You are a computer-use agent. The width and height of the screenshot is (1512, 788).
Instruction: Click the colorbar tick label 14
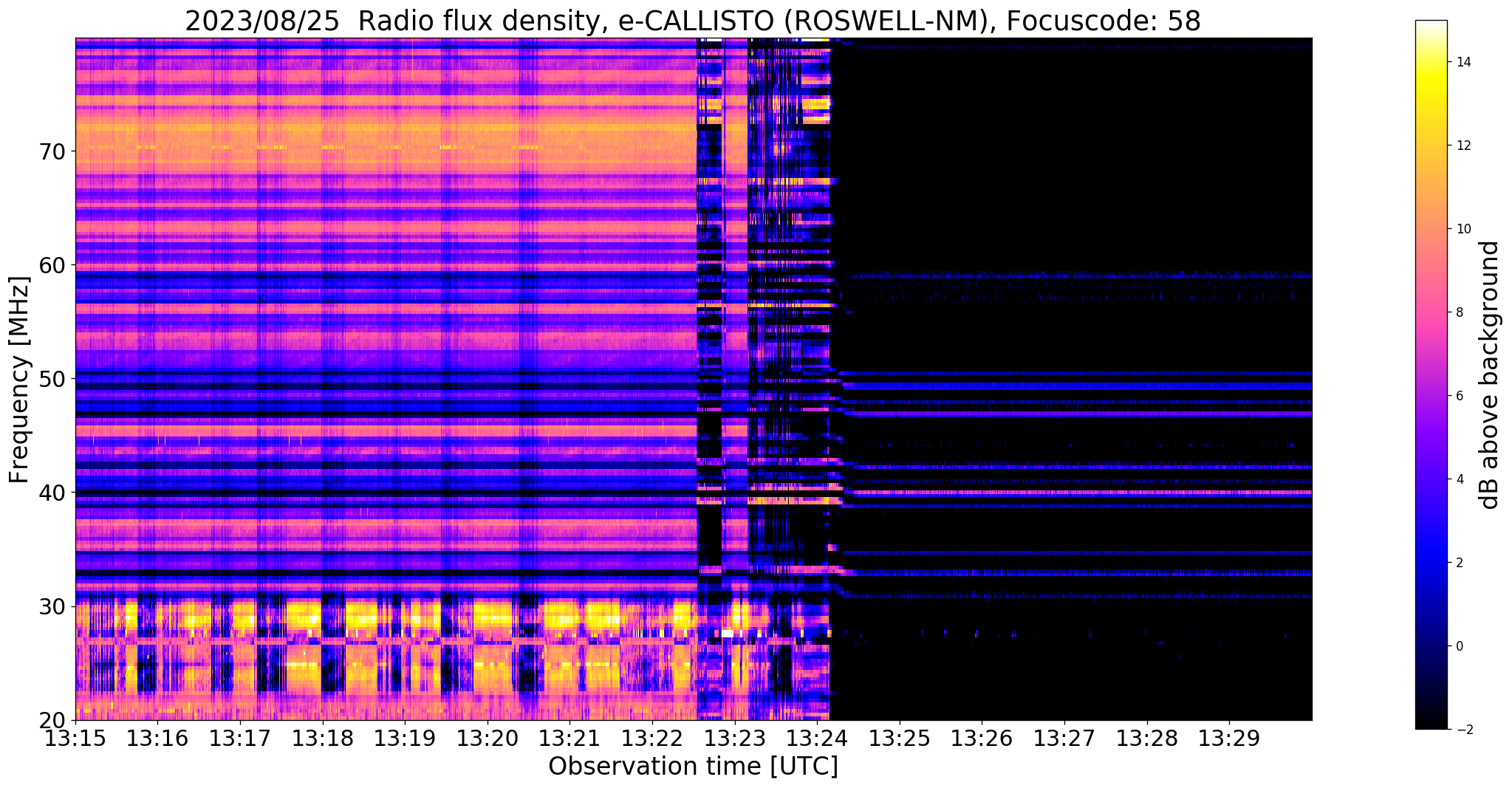(1463, 62)
